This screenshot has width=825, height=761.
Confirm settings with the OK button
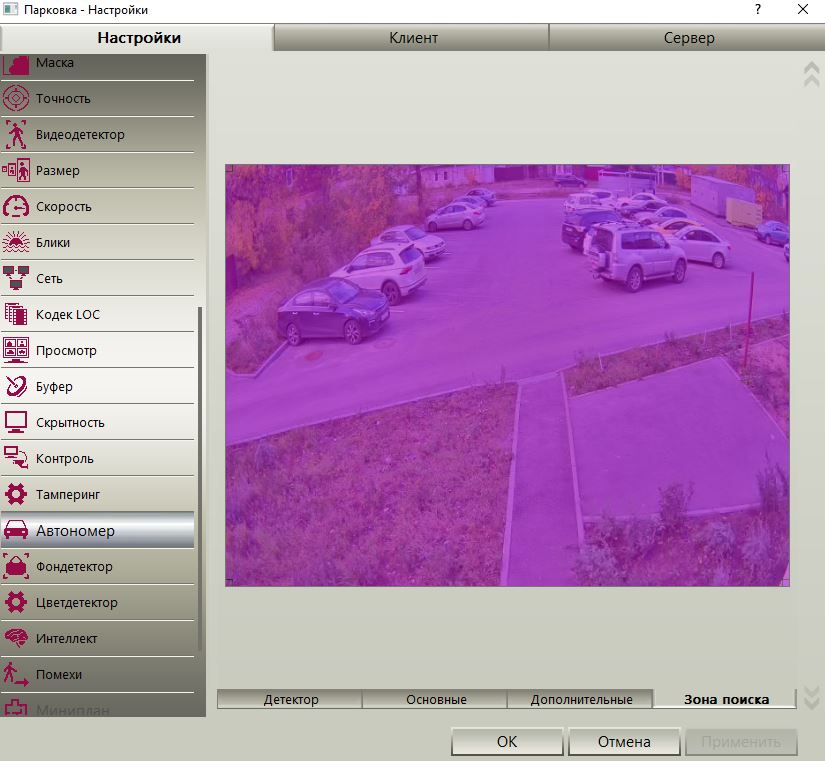pyautogui.click(x=507, y=742)
